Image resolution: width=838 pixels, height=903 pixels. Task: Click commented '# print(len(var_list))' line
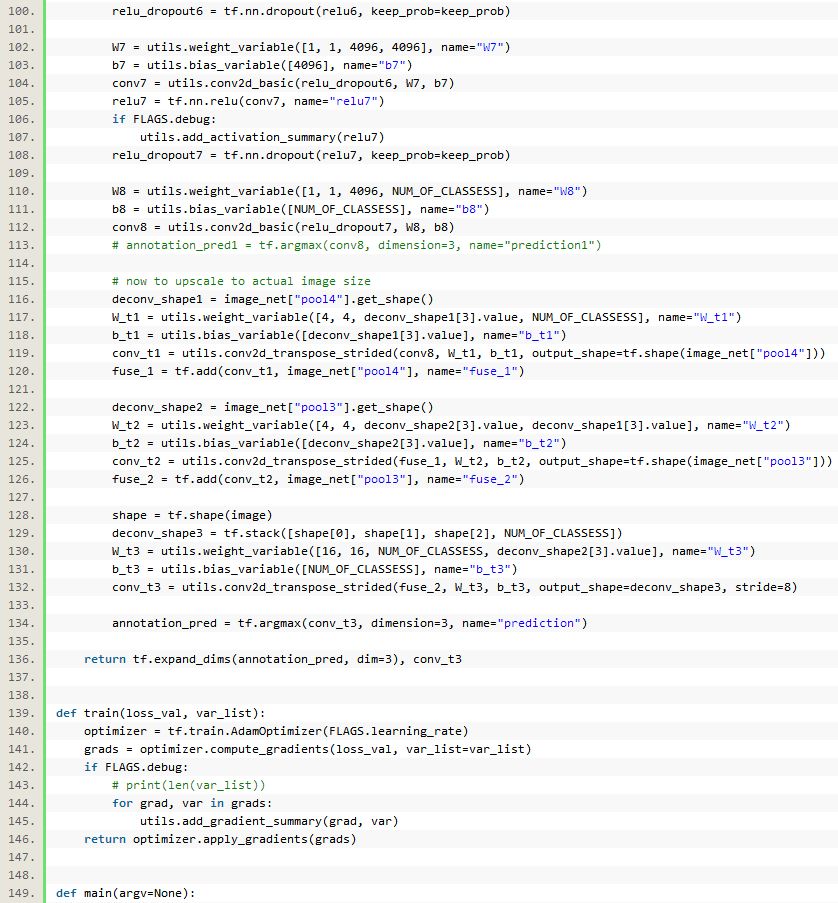coord(188,785)
